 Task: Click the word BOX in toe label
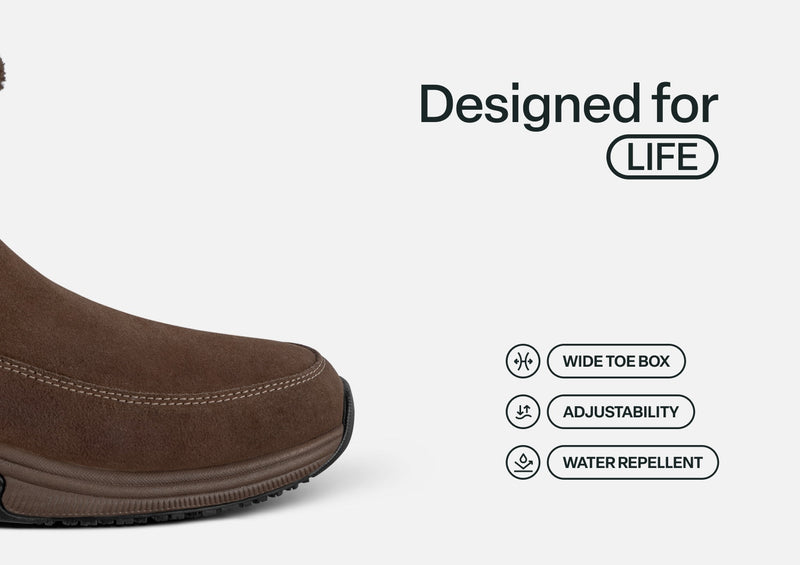click(x=654, y=361)
